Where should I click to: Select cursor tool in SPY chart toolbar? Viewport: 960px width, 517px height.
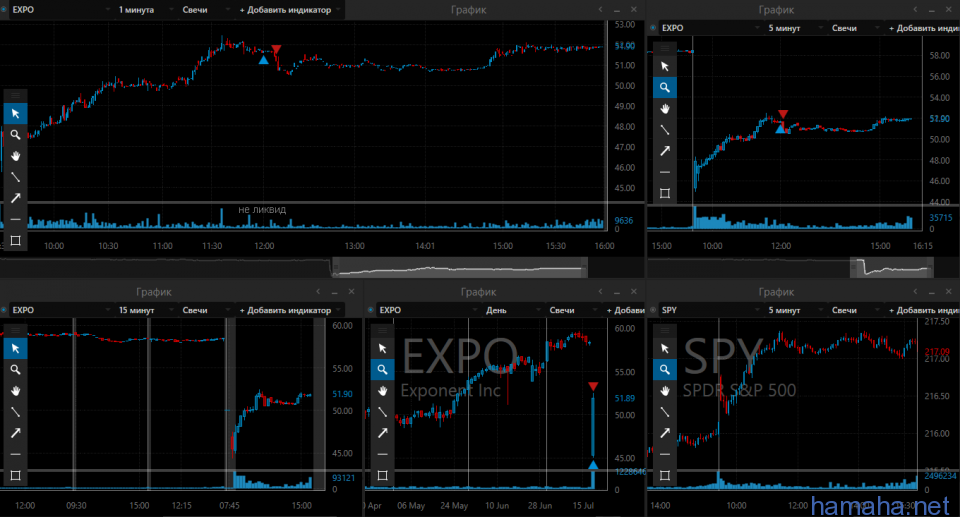click(x=665, y=349)
